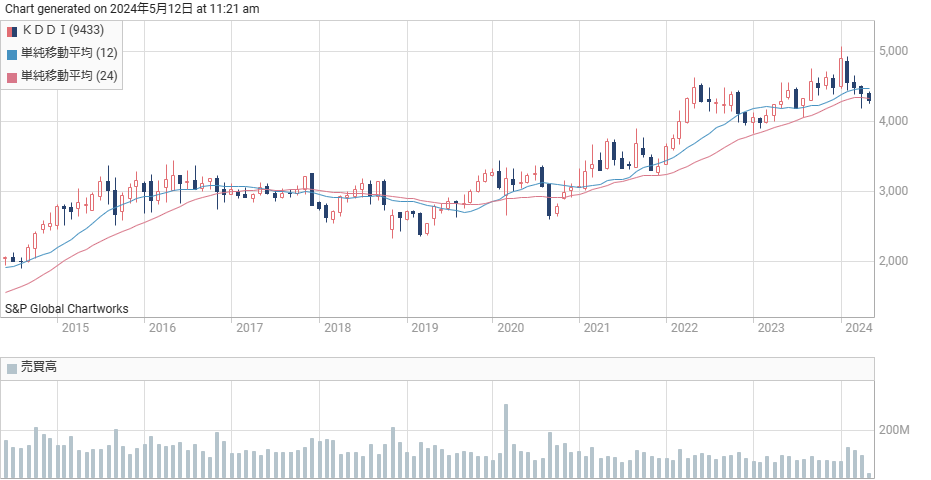
Task: Click the 2017 x-axis year label
Action: tap(249, 328)
